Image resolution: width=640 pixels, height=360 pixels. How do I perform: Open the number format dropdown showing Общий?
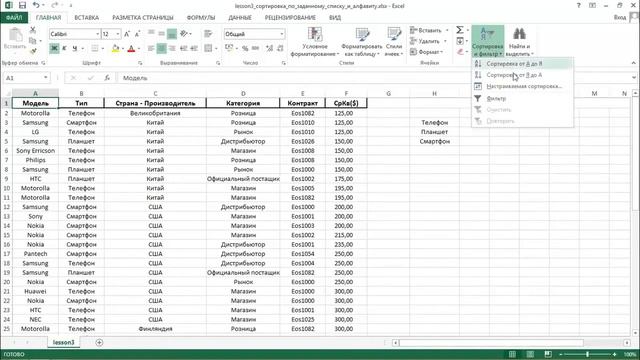click(282, 34)
